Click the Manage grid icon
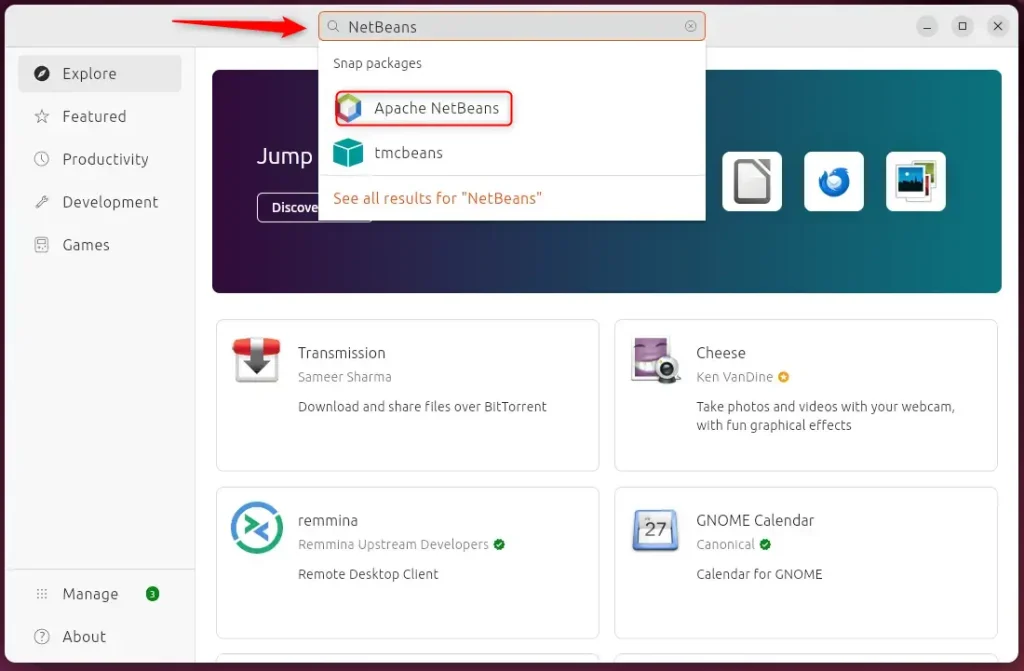This screenshot has width=1024, height=671. tap(42, 594)
